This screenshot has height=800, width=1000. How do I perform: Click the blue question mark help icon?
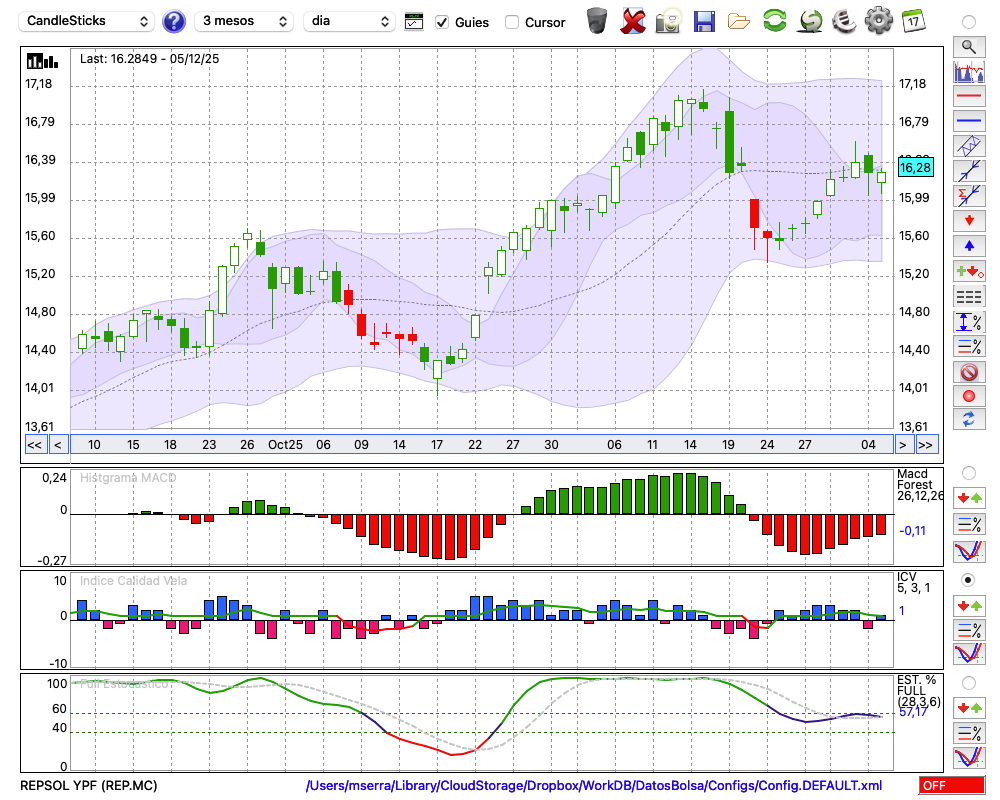click(174, 22)
